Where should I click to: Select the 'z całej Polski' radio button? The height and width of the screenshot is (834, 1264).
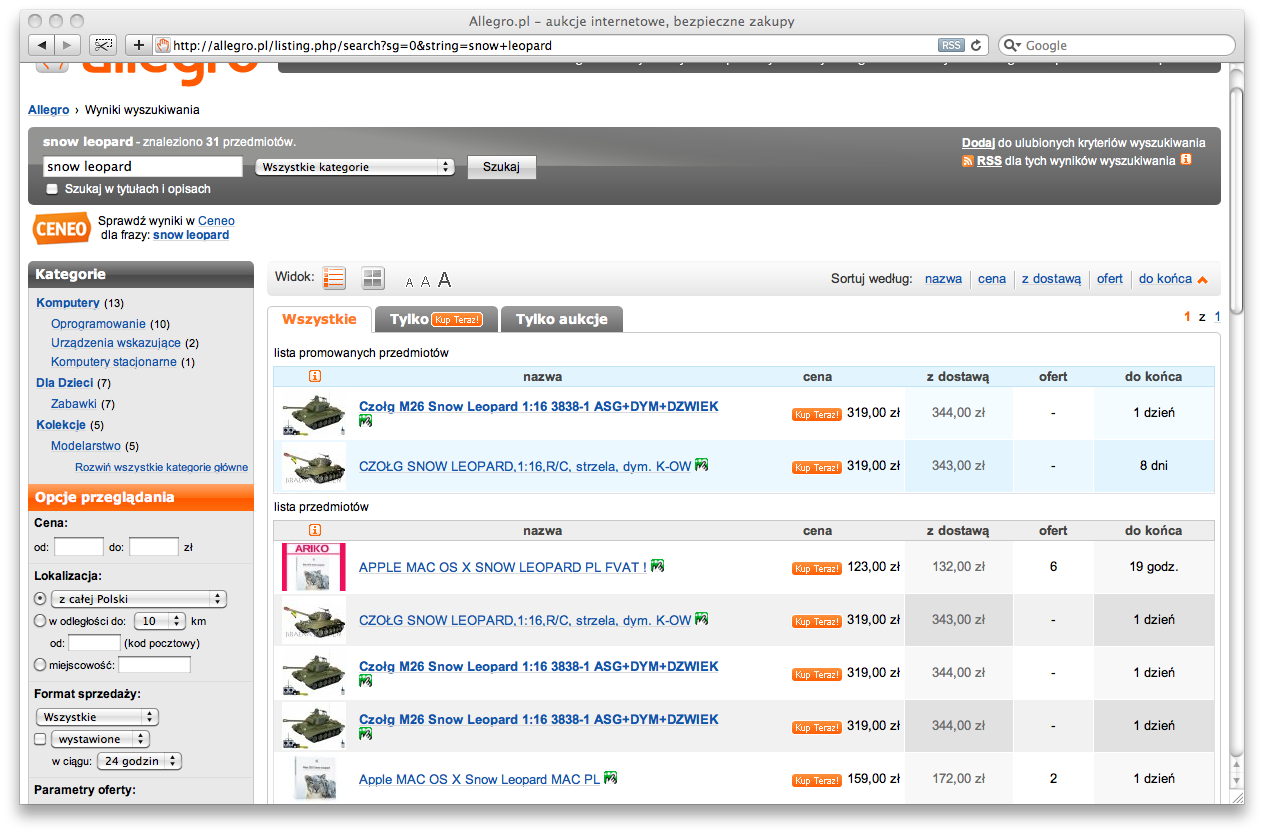40,599
